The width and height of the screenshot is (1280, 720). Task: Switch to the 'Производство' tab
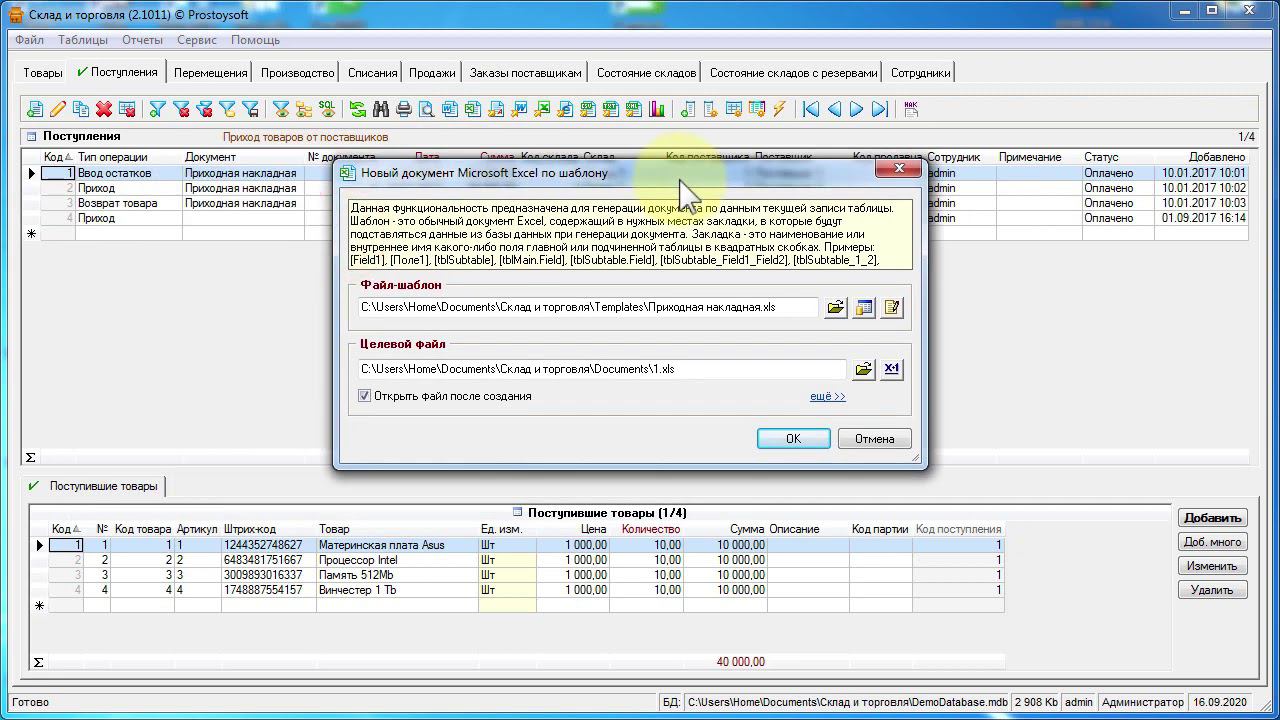point(298,73)
